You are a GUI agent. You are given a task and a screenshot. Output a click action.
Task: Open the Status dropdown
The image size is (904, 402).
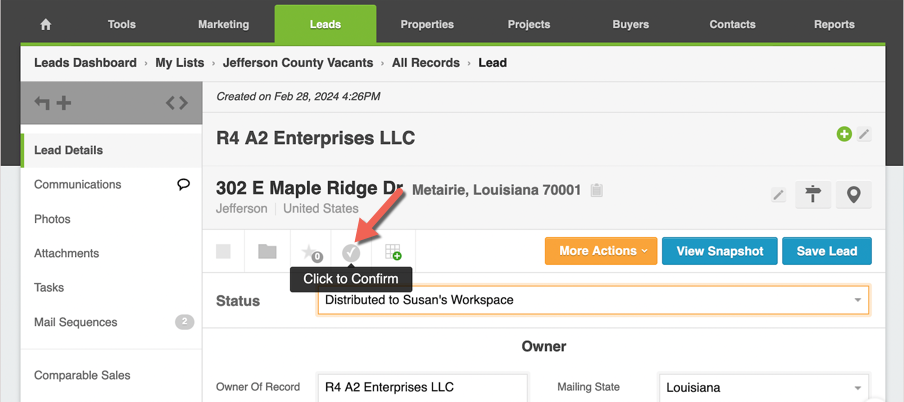tap(593, 300)
